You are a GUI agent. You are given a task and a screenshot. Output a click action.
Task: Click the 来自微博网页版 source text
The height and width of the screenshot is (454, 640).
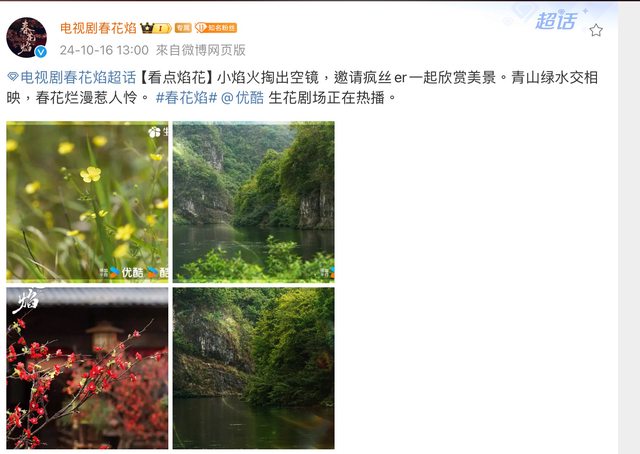coord(201,50)
